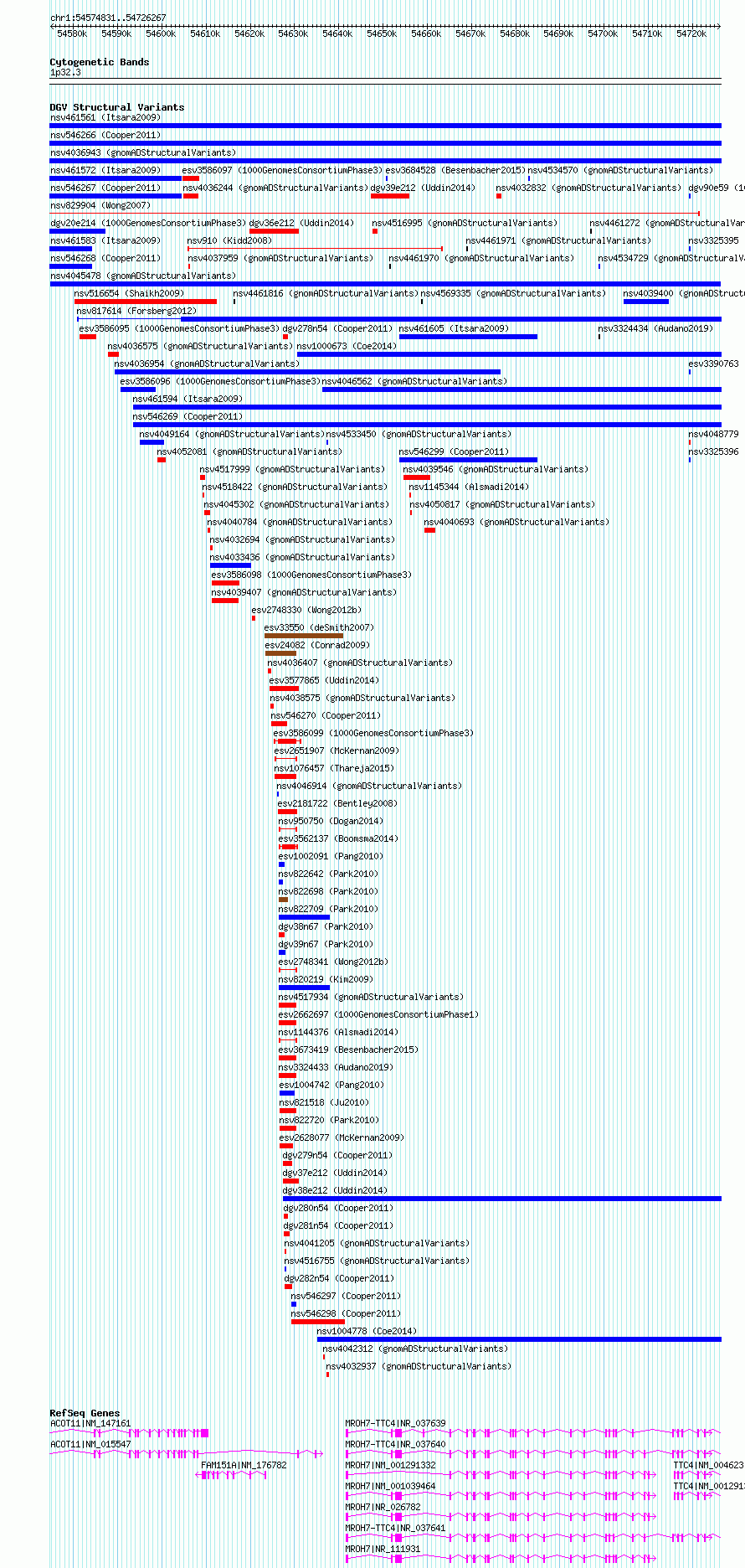Open MROH7-TTC4|NR_037639 transcript
Screen dimensions: 745x1568
[396, 1424]
